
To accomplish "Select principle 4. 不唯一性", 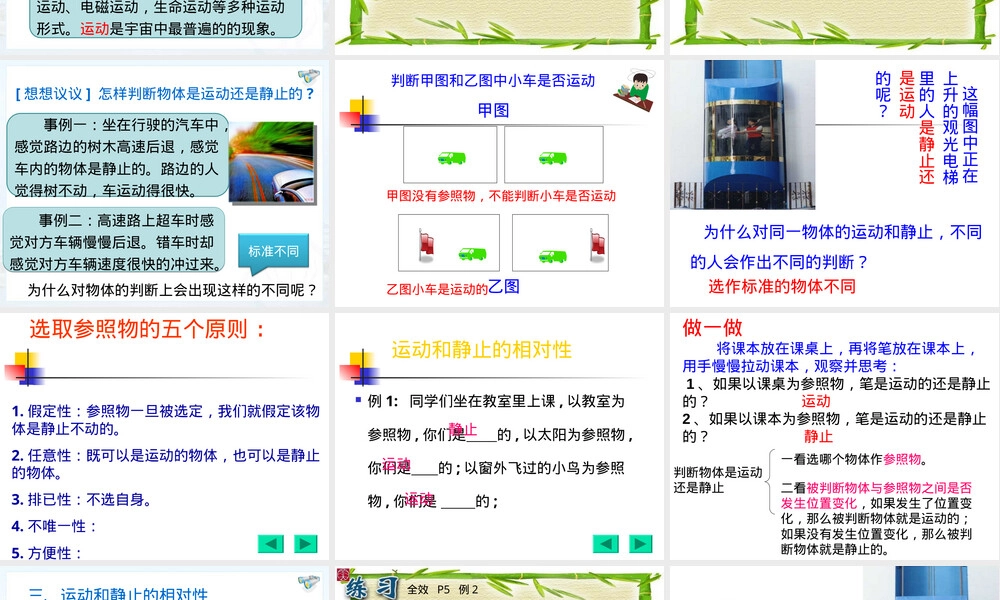I will [x=54, y=526].
